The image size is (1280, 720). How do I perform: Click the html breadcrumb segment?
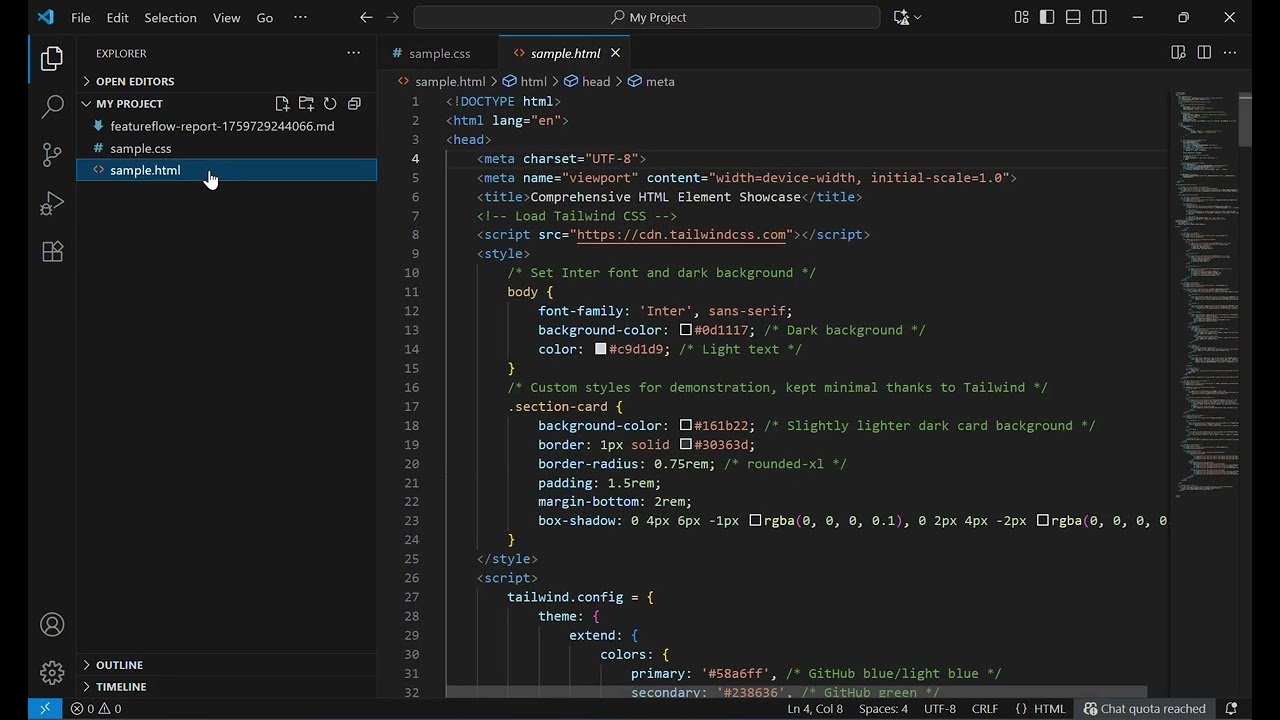[525, 82]
